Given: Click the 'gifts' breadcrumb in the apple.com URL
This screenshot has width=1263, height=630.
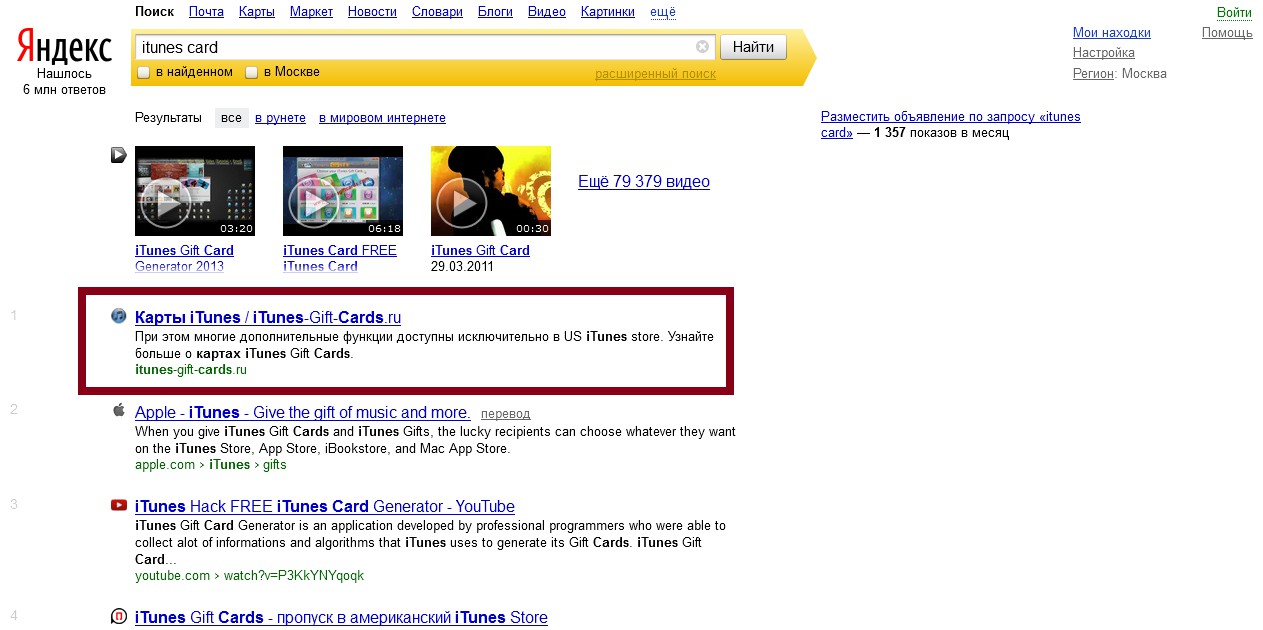Looking at the screenshot, I should [275, 465].
